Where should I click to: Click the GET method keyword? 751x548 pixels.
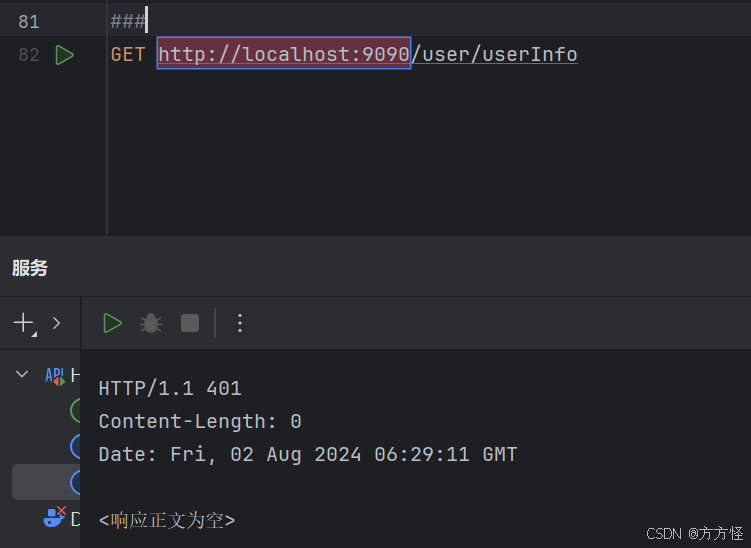[x=128, y=54]
